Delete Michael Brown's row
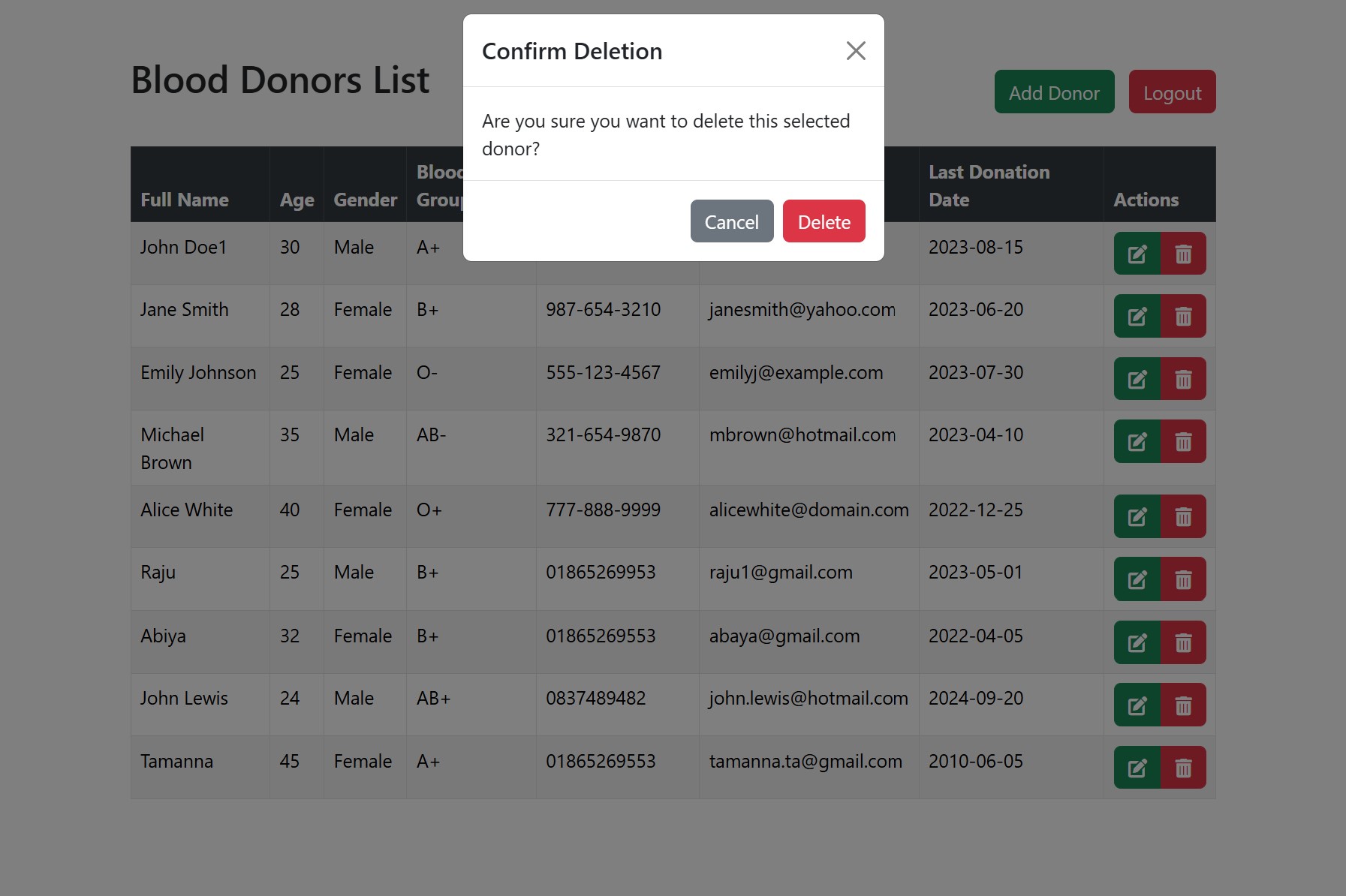Screen dimensions: 1346x896 1183,441
